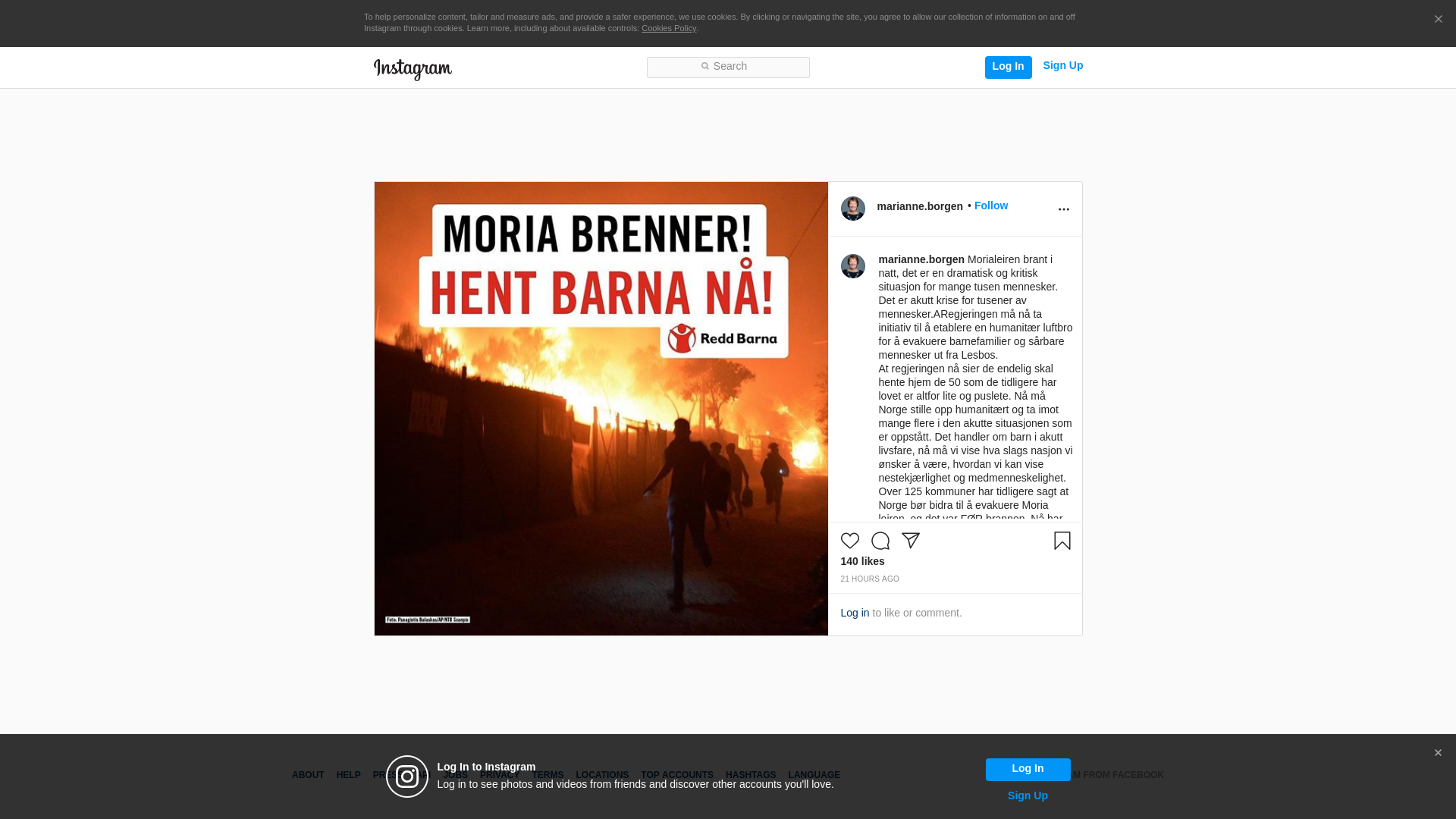Open the Cookies Policy link
Image resolution: width=1456 pixels, height=819 pixels.
tap(668, 28)
